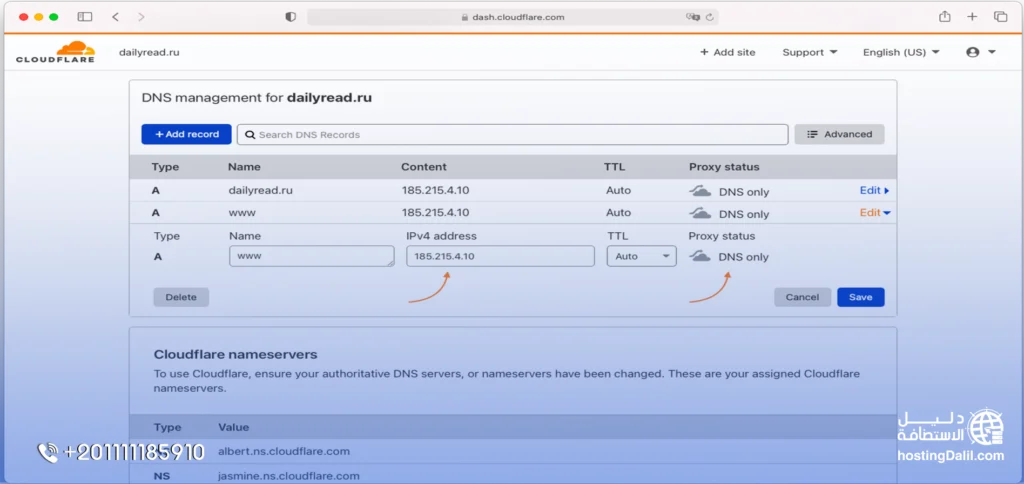This screenshot has height=484, width=1024.
Task: Toggle proxy status cloud in edit form
Action: click(x=700, y=256)
